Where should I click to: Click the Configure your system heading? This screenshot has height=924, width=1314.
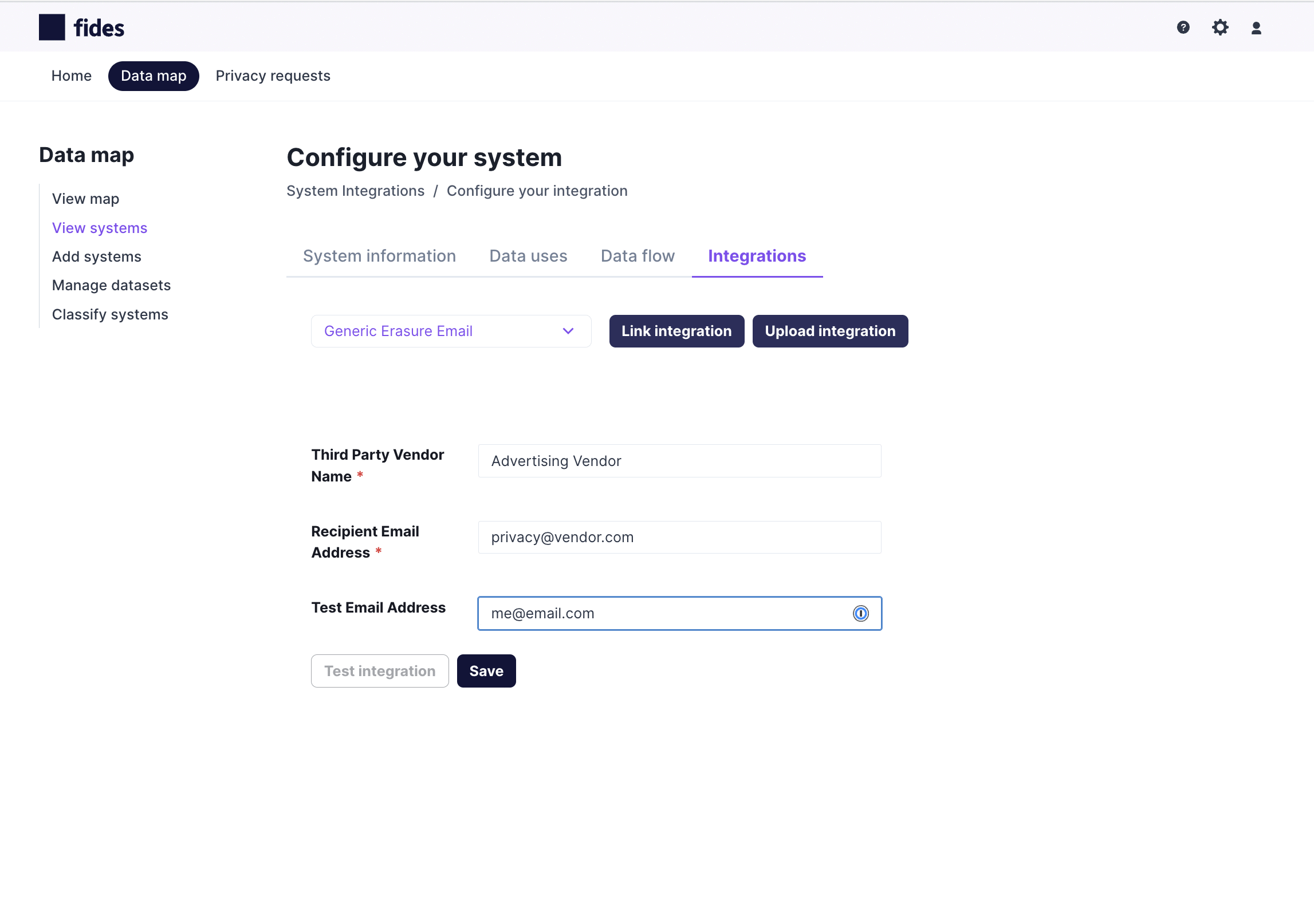[x=424, y=157]
